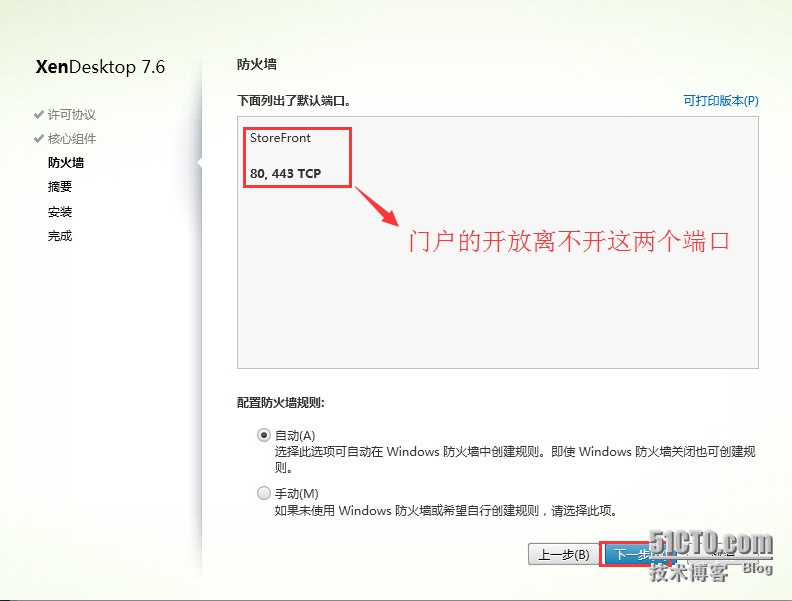Select the 防火墙 step in sidebar

pyautogui.click(x=66, y=163)
